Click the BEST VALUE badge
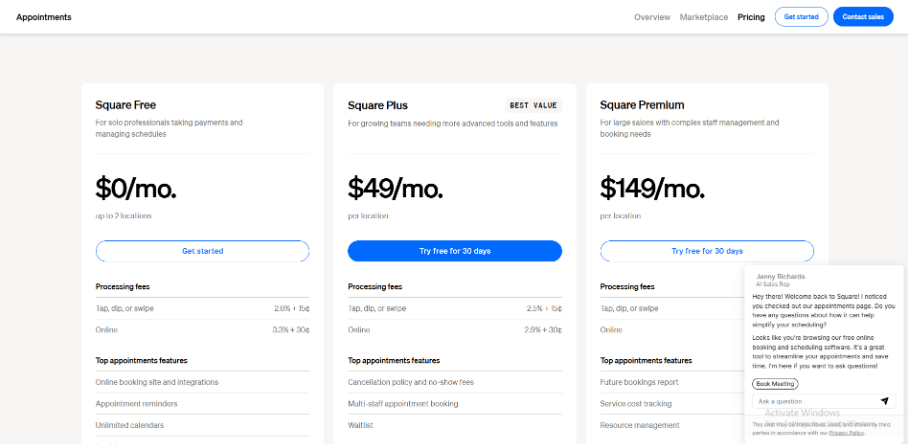908x444 pixels. pos(533,105)
